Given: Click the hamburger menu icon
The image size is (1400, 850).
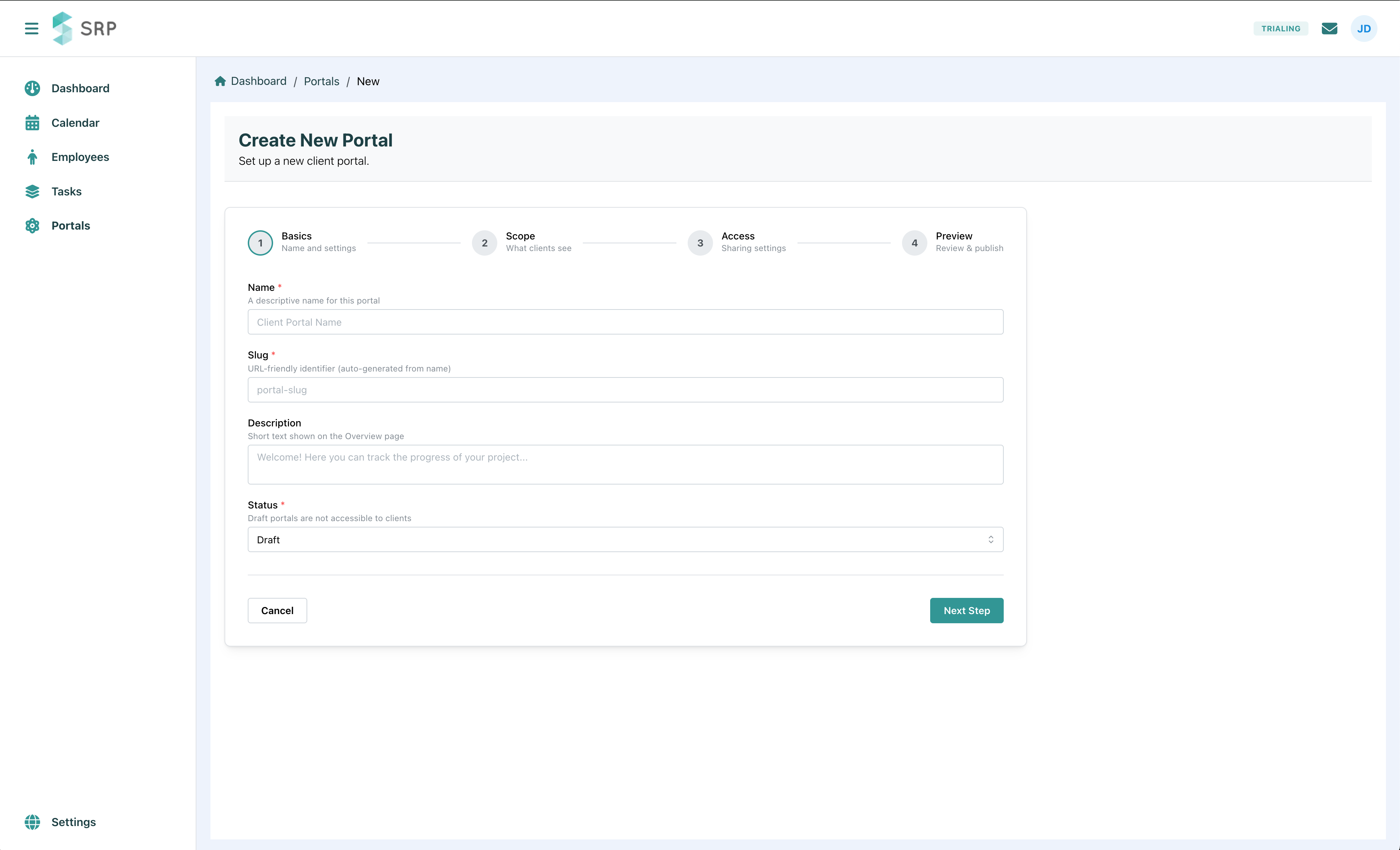Looking at the screenshot, I should [32, 29].
